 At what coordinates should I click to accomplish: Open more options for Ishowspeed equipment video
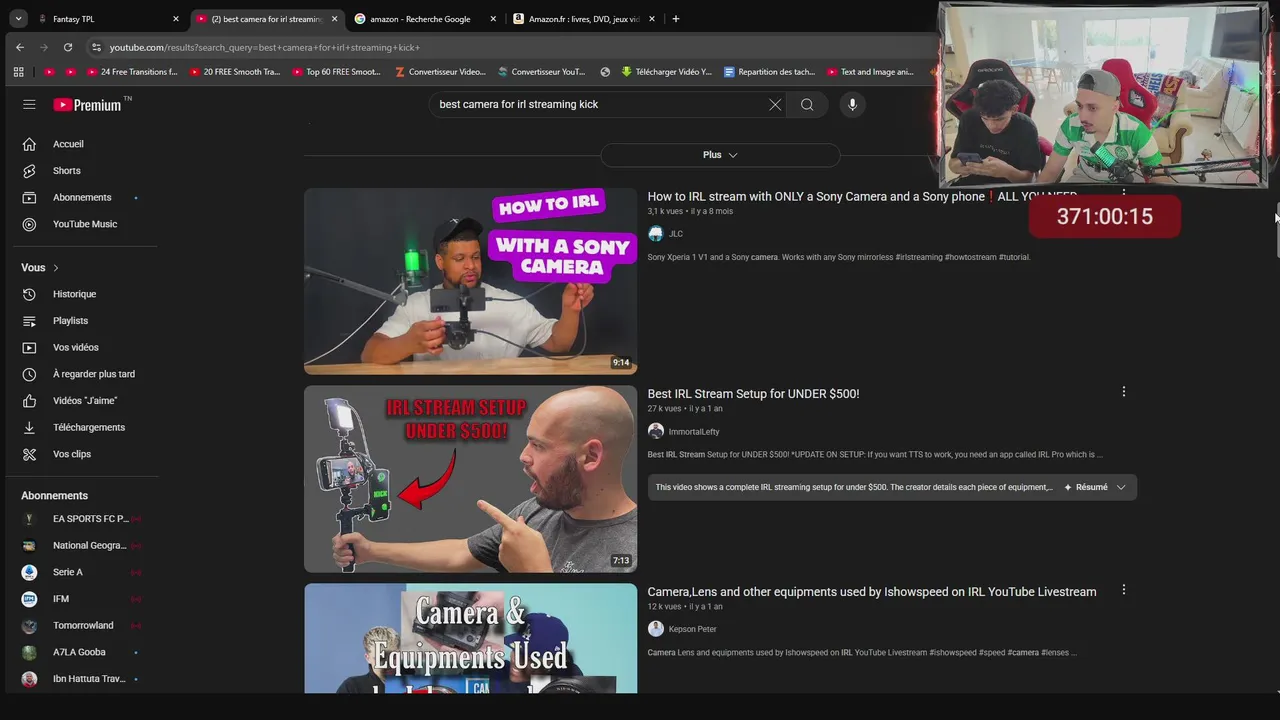click(1123, 590)
